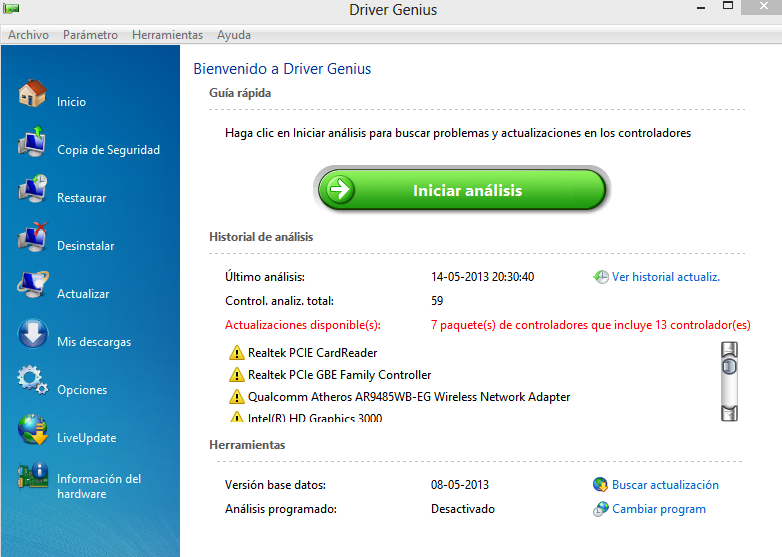The width and height of the screenshot is (782, 557).
Task: Select Realtek PCIe GBE Family Controller entry
Action: 340,375
